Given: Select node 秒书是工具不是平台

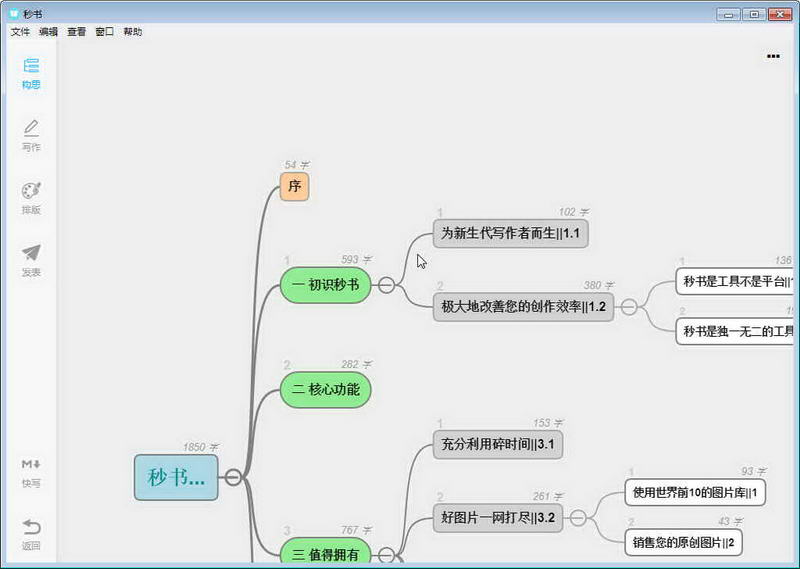Looking at the screenshot, I should 735,281.
